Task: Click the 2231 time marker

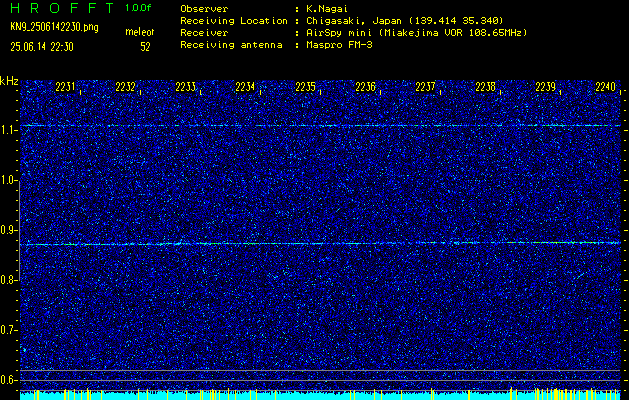Action: coord(65,87)
